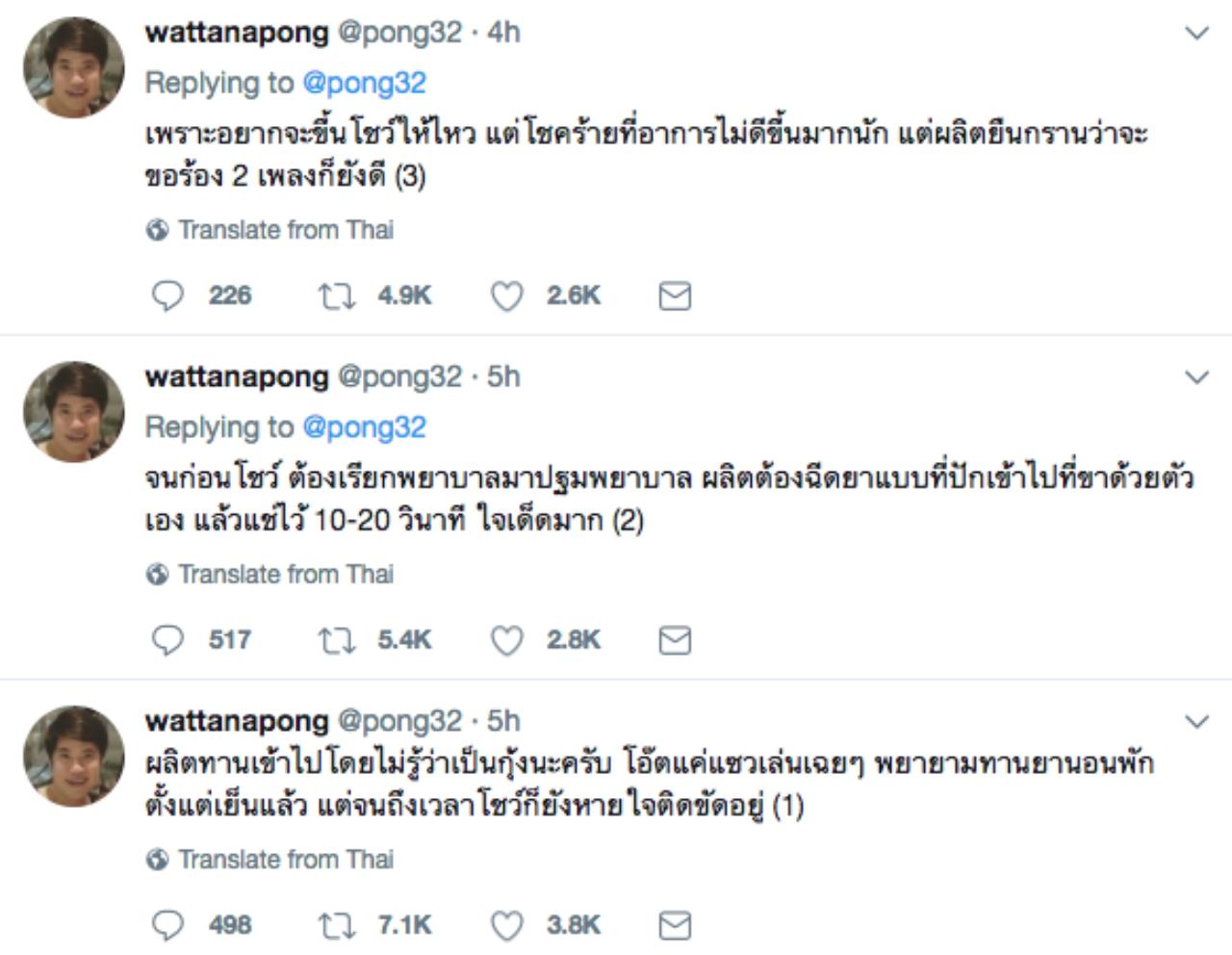The width and height of the screenshot is (1232, 955).
Task: Open the 4h tweet's options chevron
Action: pos(1196,34)
